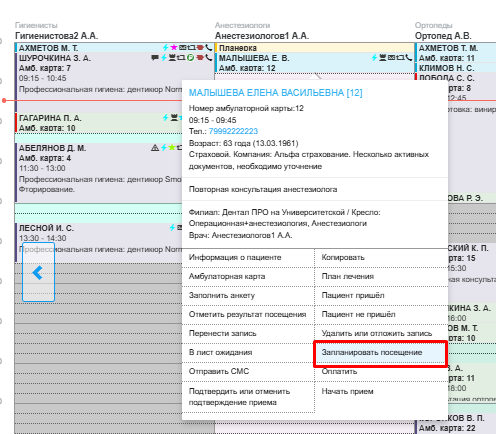The width and height of the screenshot is (496, 434).
Task: Click text 'Повторная консультация анестезиолога'
Action: point(263,189)
